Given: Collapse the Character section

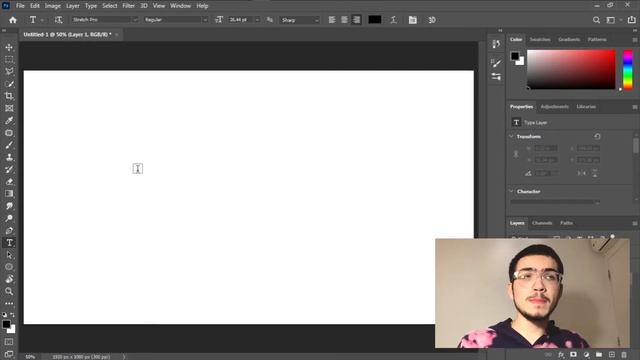Looking at the screenshot, I should (x=511, y=191).
